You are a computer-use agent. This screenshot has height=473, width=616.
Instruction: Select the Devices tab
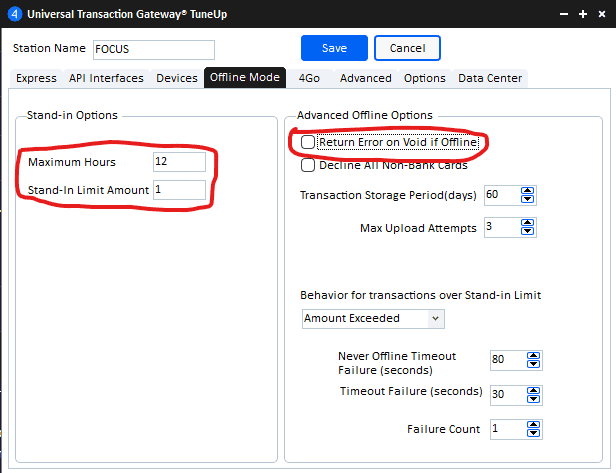(176, 78)
